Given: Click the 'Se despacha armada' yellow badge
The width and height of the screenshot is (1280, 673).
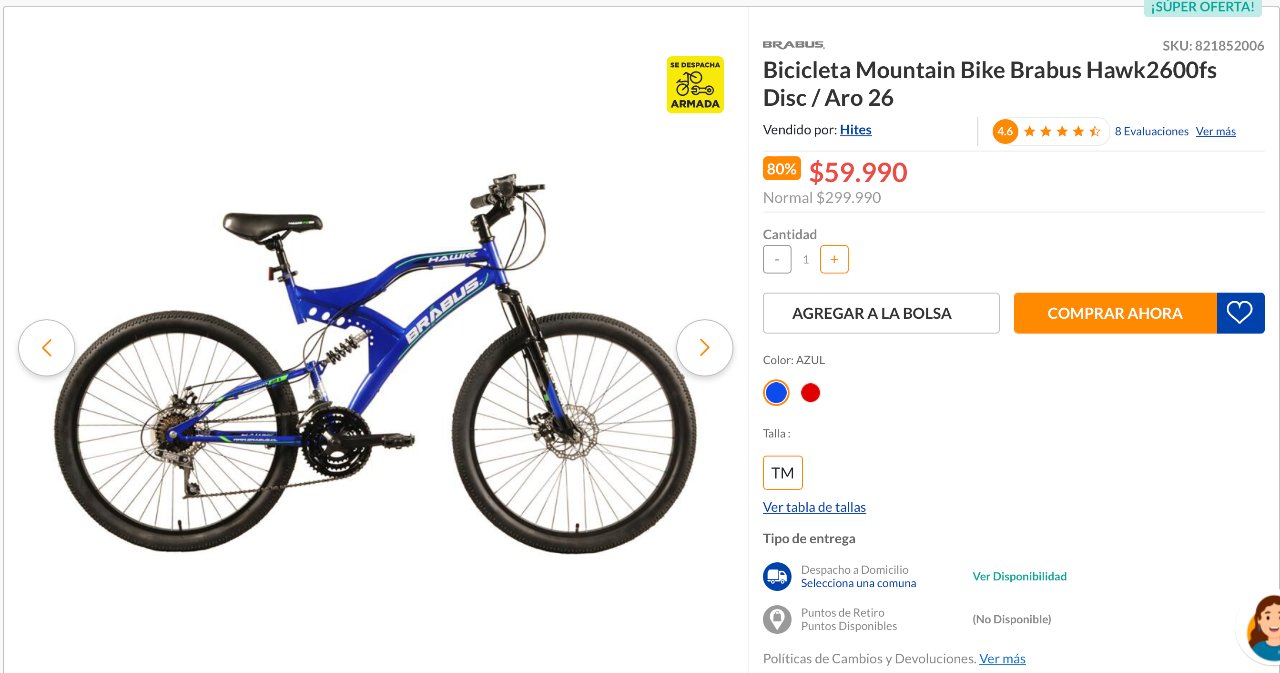Looking at the screenshot, I should pyautogui.click(x=695, y=84).
